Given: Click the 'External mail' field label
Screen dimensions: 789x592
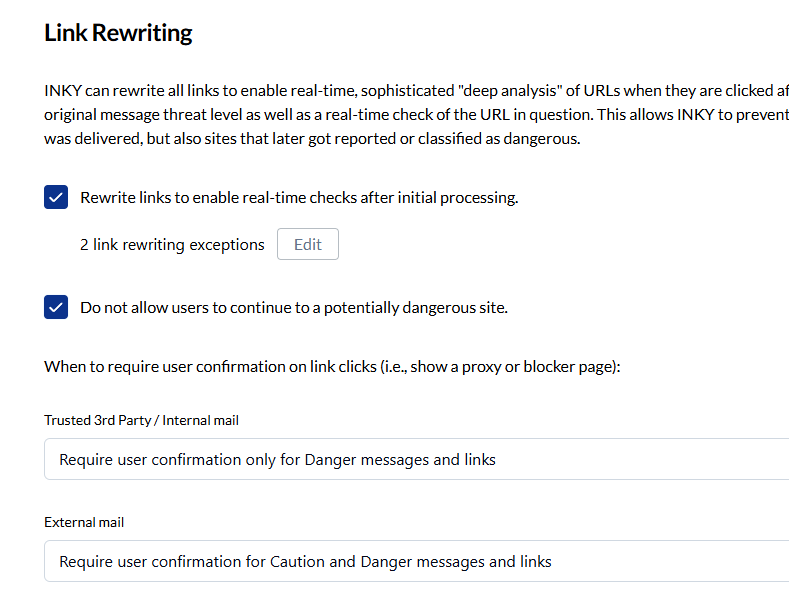Looking at the screenshot, I should pos(84,522).
